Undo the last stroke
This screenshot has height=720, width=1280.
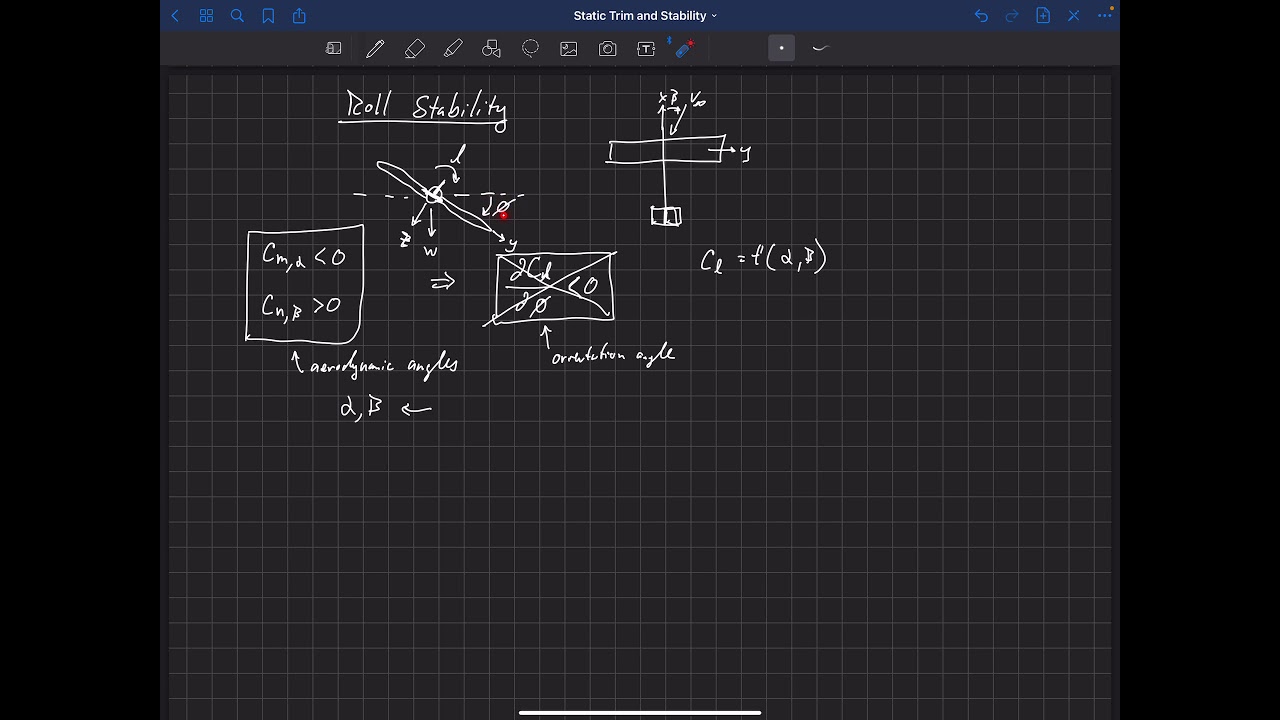tap(981, 16)
